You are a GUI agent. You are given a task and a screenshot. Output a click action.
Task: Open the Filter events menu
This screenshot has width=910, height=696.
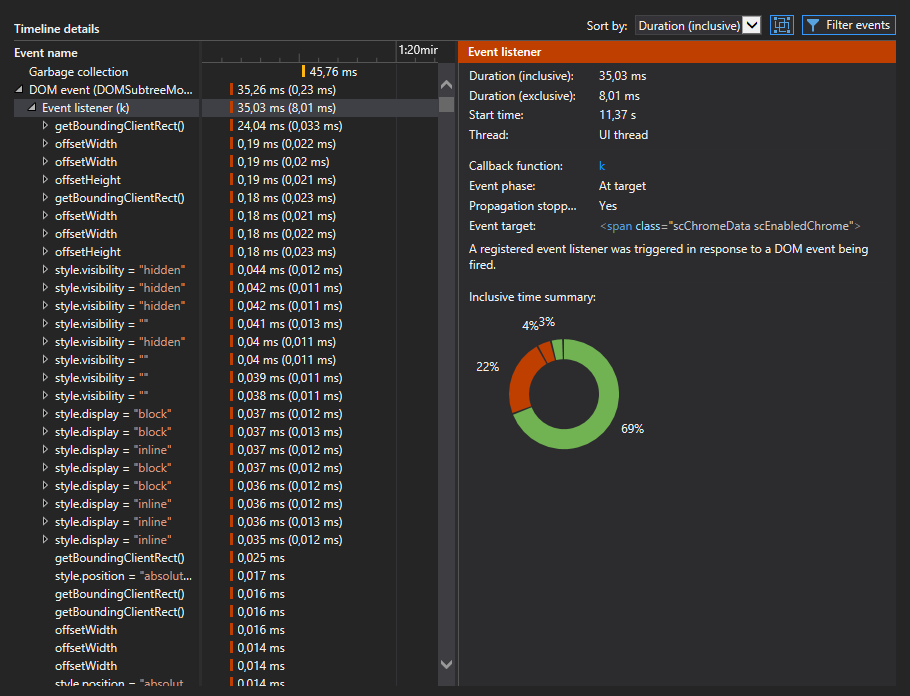pyautogui.click(x=848, y=25)
